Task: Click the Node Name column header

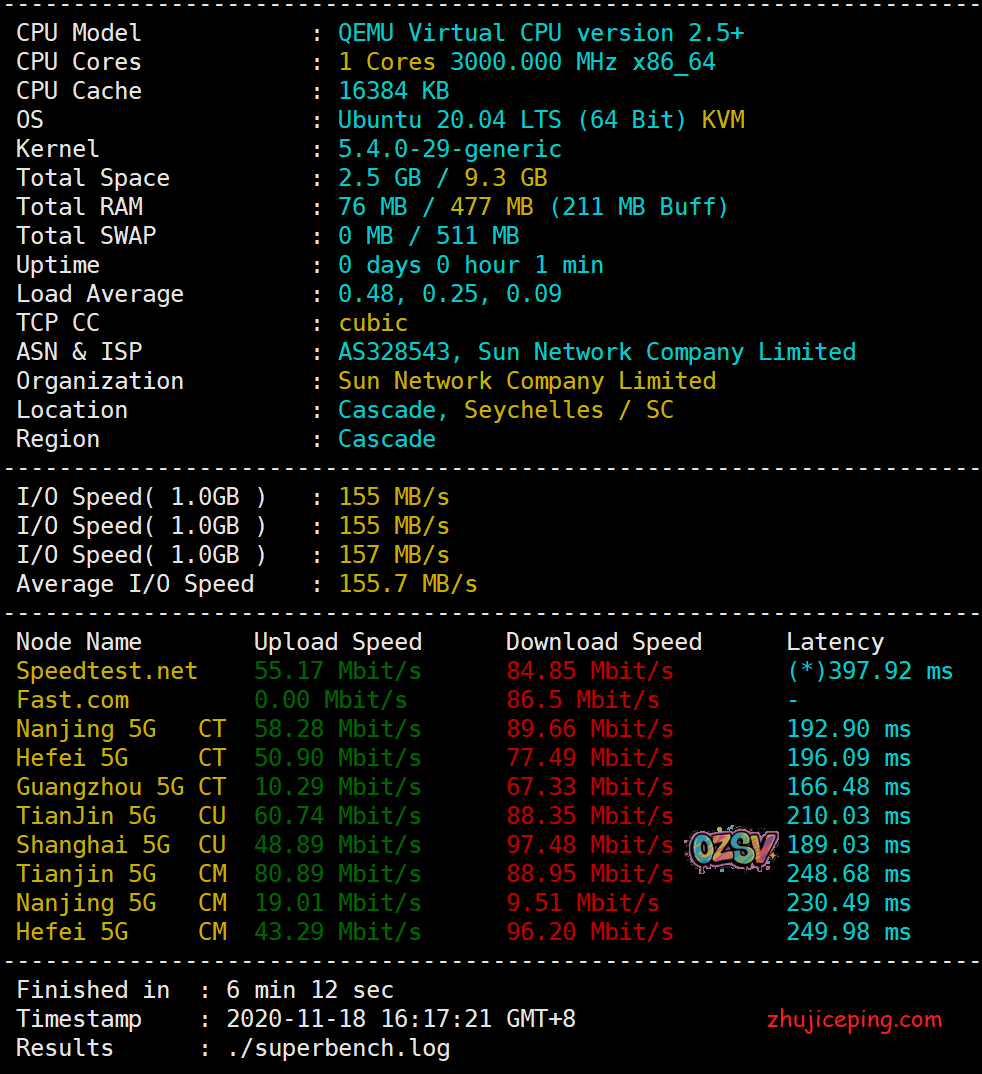Action: pos(79,642)
